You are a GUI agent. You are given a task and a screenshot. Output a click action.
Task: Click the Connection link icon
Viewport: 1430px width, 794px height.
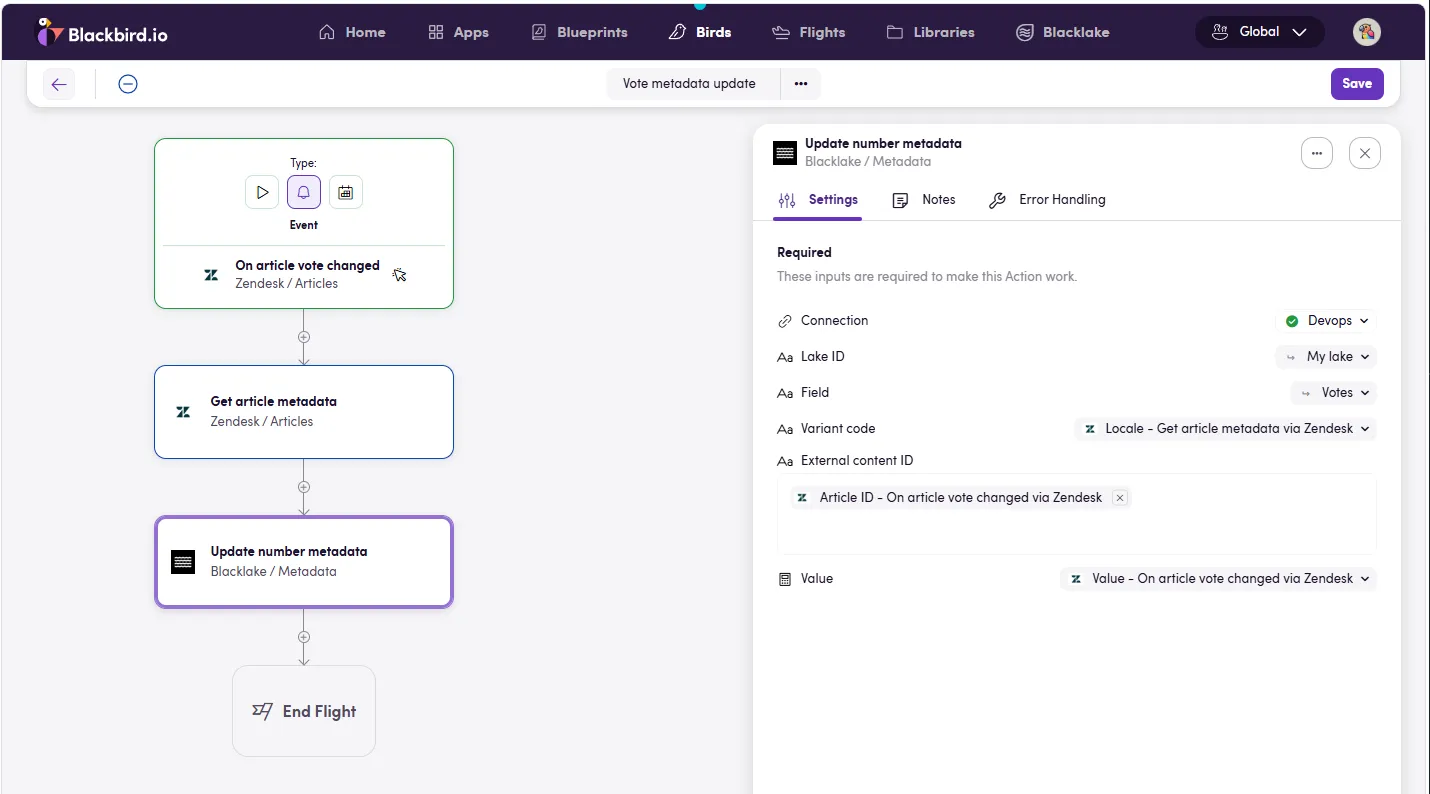[785, 321]
